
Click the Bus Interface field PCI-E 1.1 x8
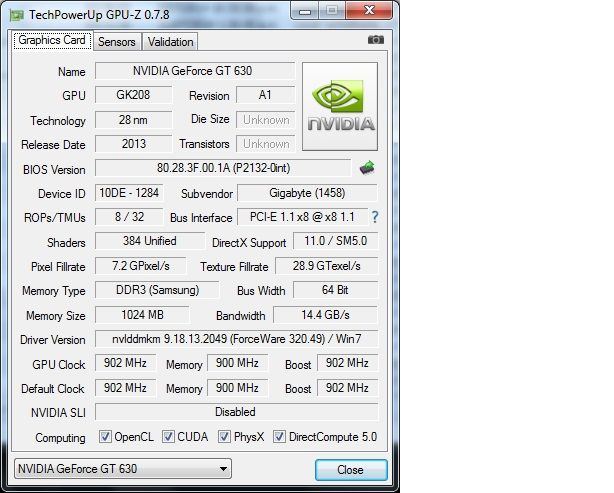[302, 217]
